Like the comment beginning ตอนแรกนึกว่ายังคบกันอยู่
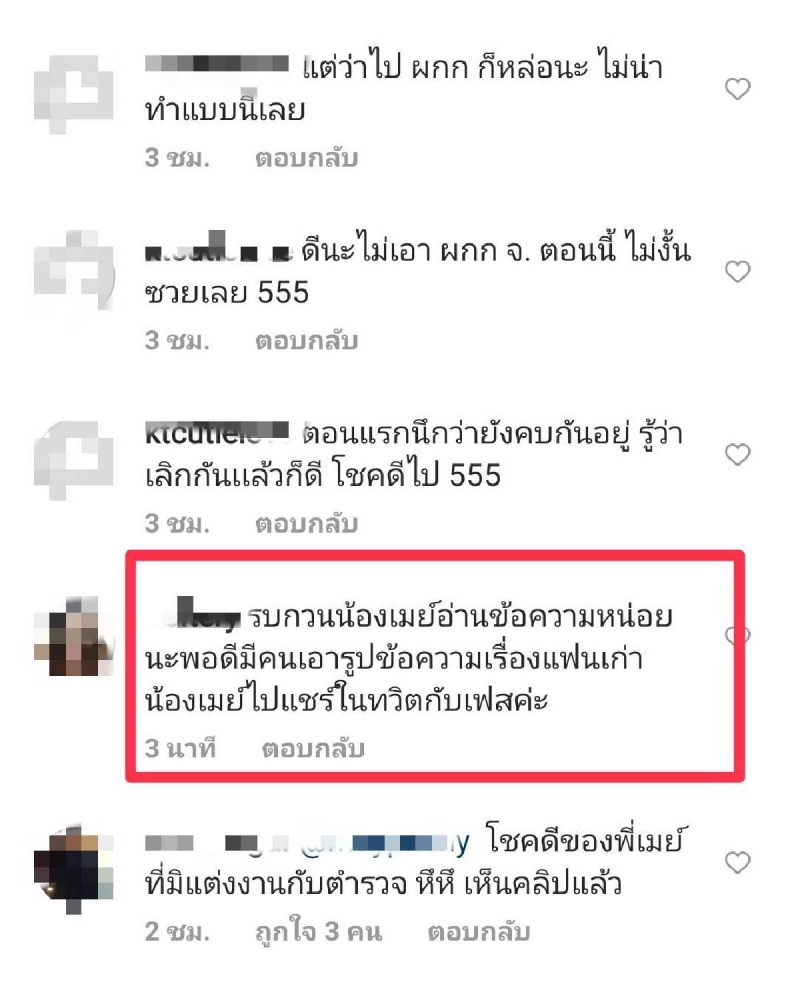 pyautogui.click(x=737, y=454)
